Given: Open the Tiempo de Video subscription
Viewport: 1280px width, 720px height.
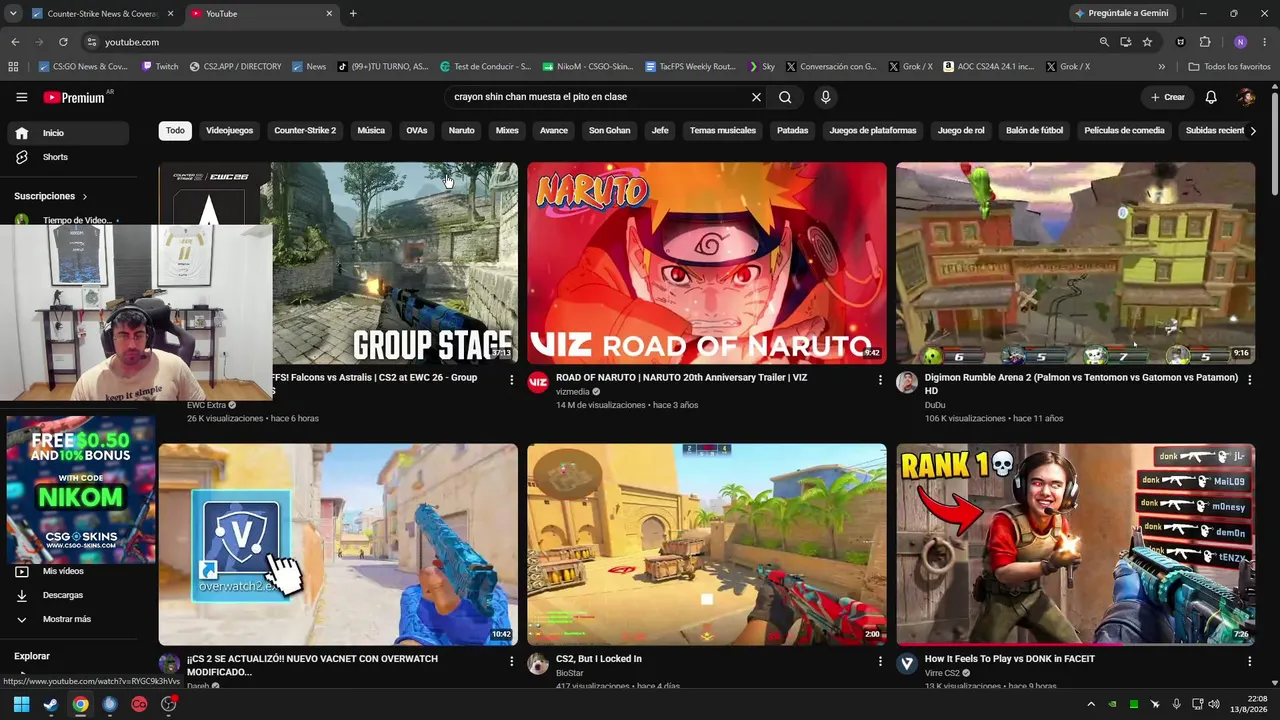Looking at the screenshot, I should pyautogui.click(x=66, y=220).
